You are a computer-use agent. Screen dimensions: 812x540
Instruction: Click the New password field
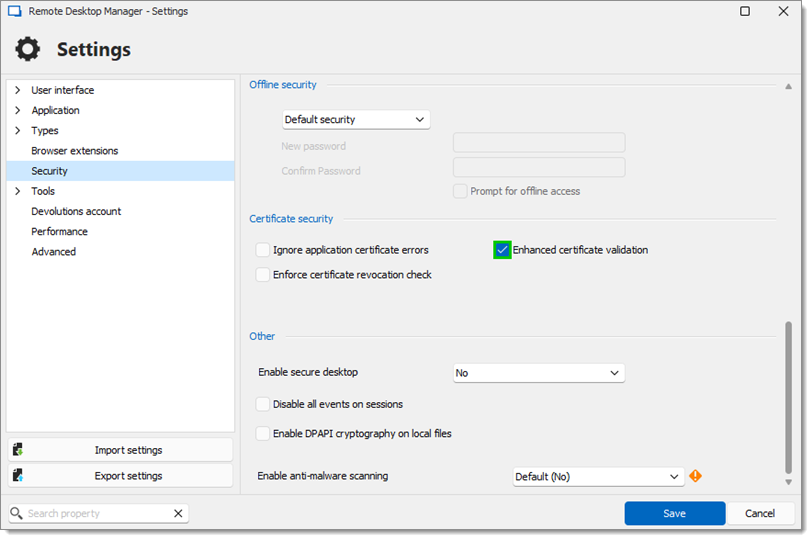pos(539,142)
